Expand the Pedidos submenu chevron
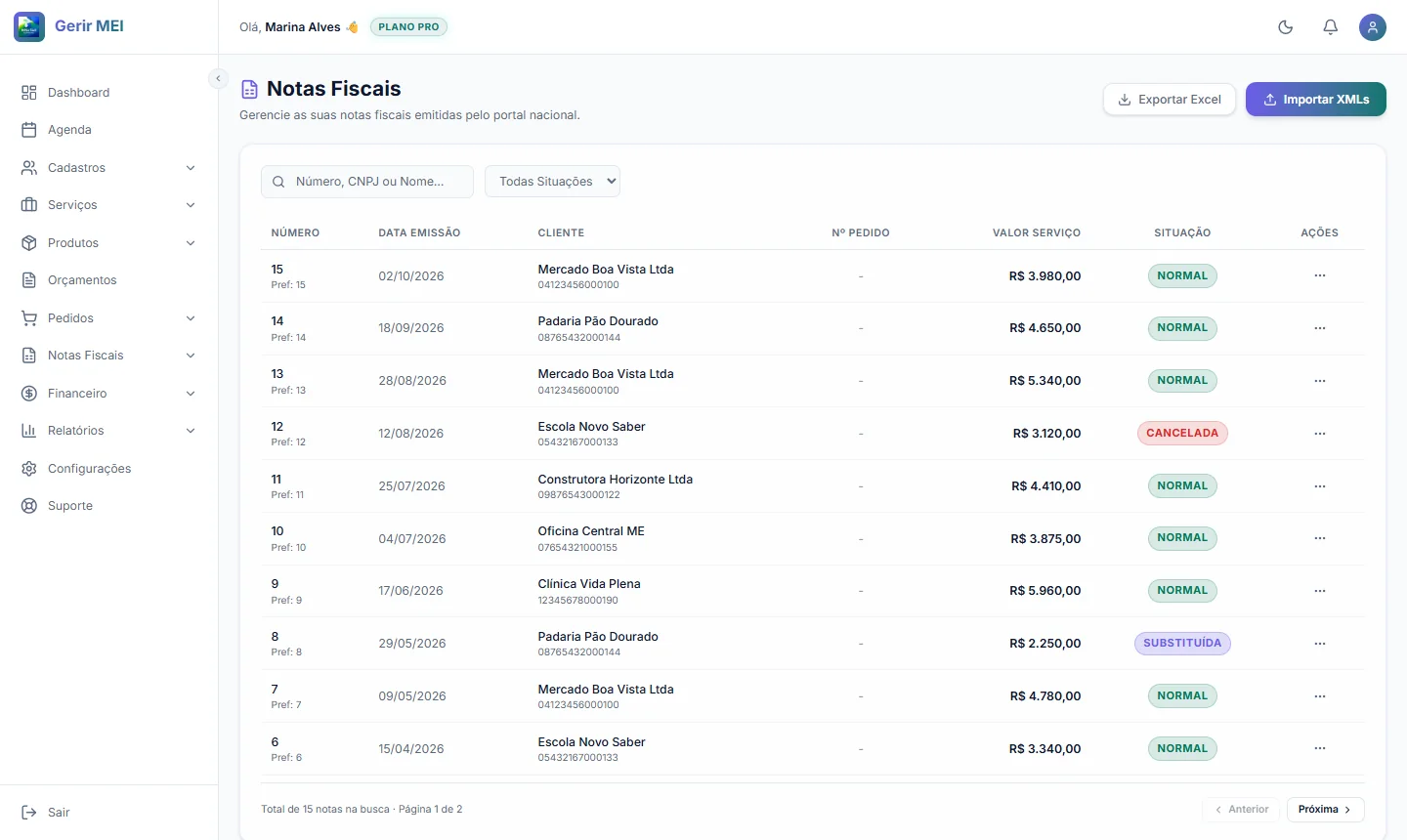 [x=191, y=318]
